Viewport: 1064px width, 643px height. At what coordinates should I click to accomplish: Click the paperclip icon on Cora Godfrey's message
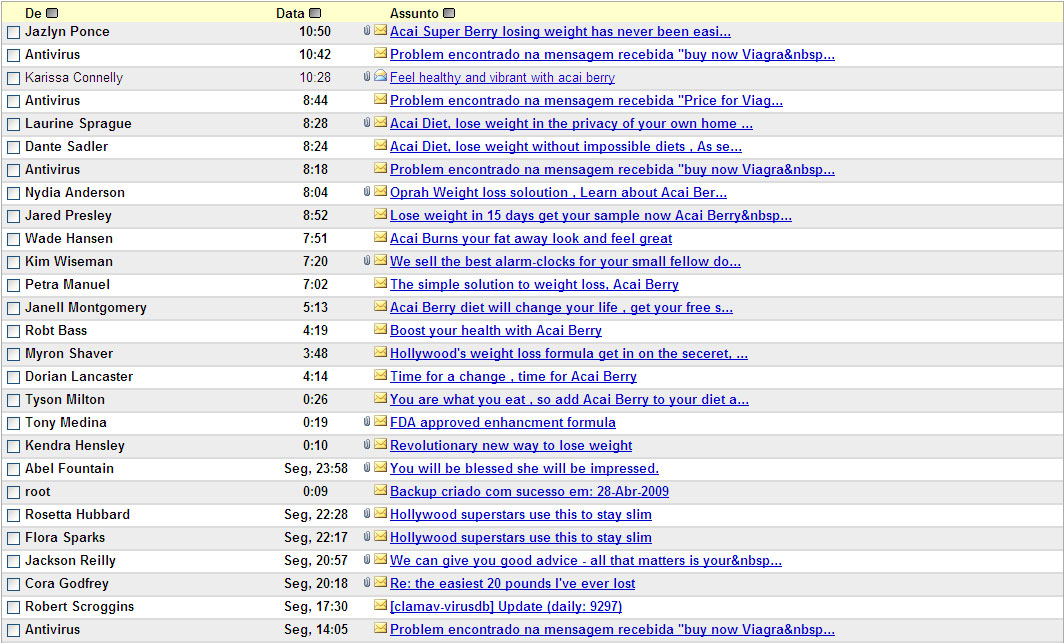(367, 583)
